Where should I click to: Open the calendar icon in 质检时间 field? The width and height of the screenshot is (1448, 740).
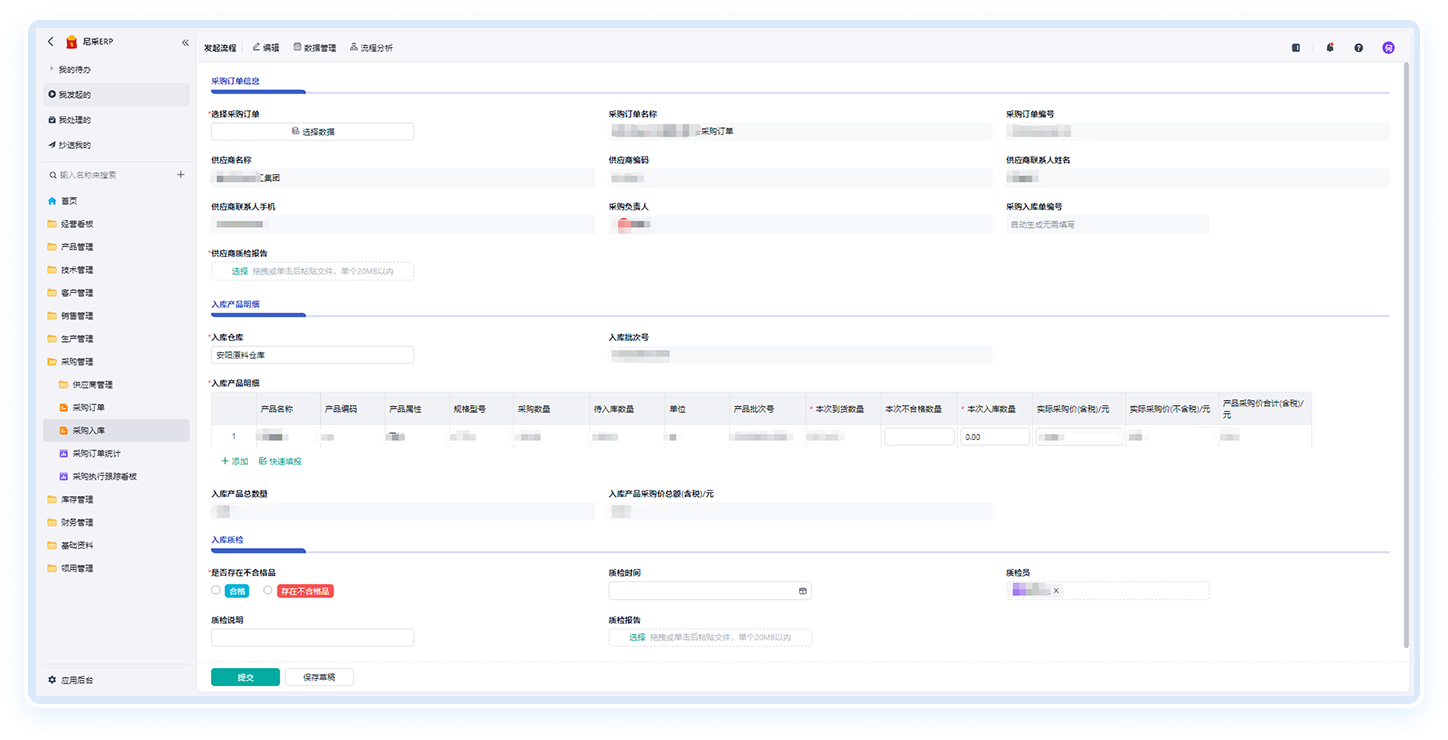point(802,591)
